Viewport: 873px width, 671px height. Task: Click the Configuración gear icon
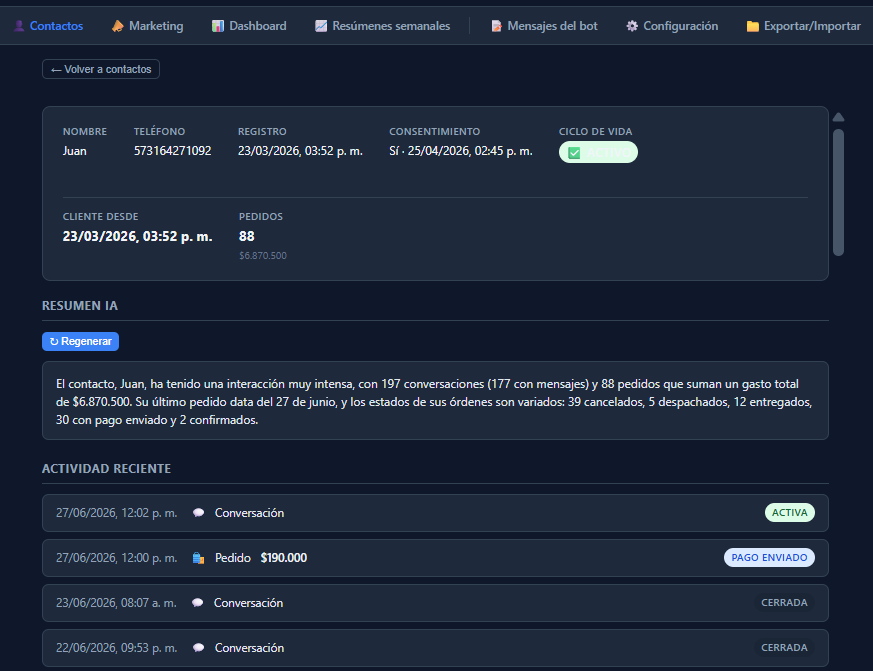coord(632,26)
